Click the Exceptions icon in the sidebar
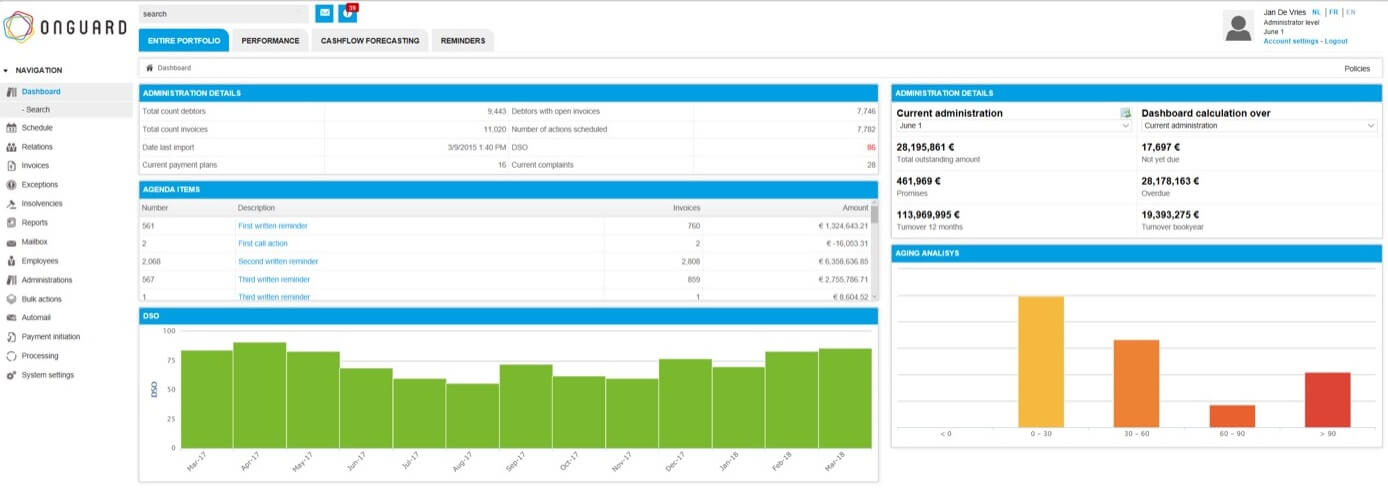1388x492 pixels. 11,185
